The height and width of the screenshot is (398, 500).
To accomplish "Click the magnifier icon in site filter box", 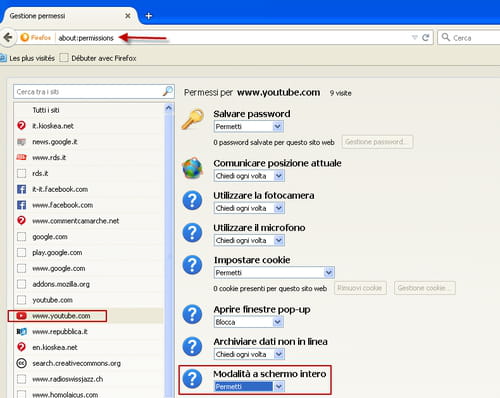I will pyautogui.click(x=168, y=91).
